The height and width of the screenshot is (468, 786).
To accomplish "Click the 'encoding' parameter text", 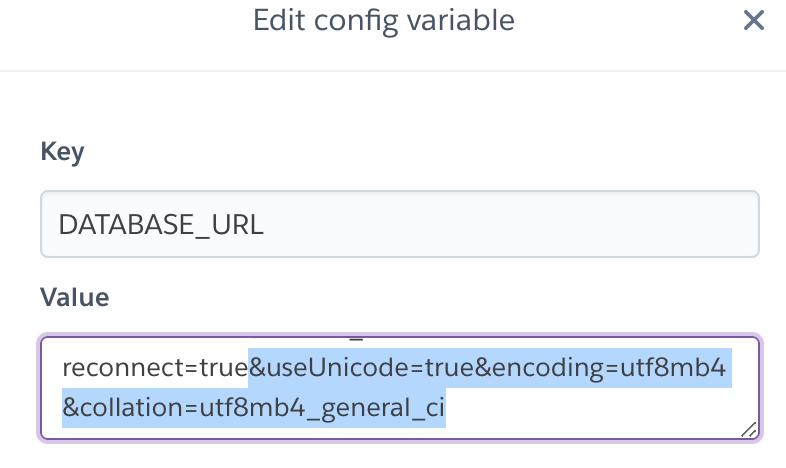I will click(540, 368).
